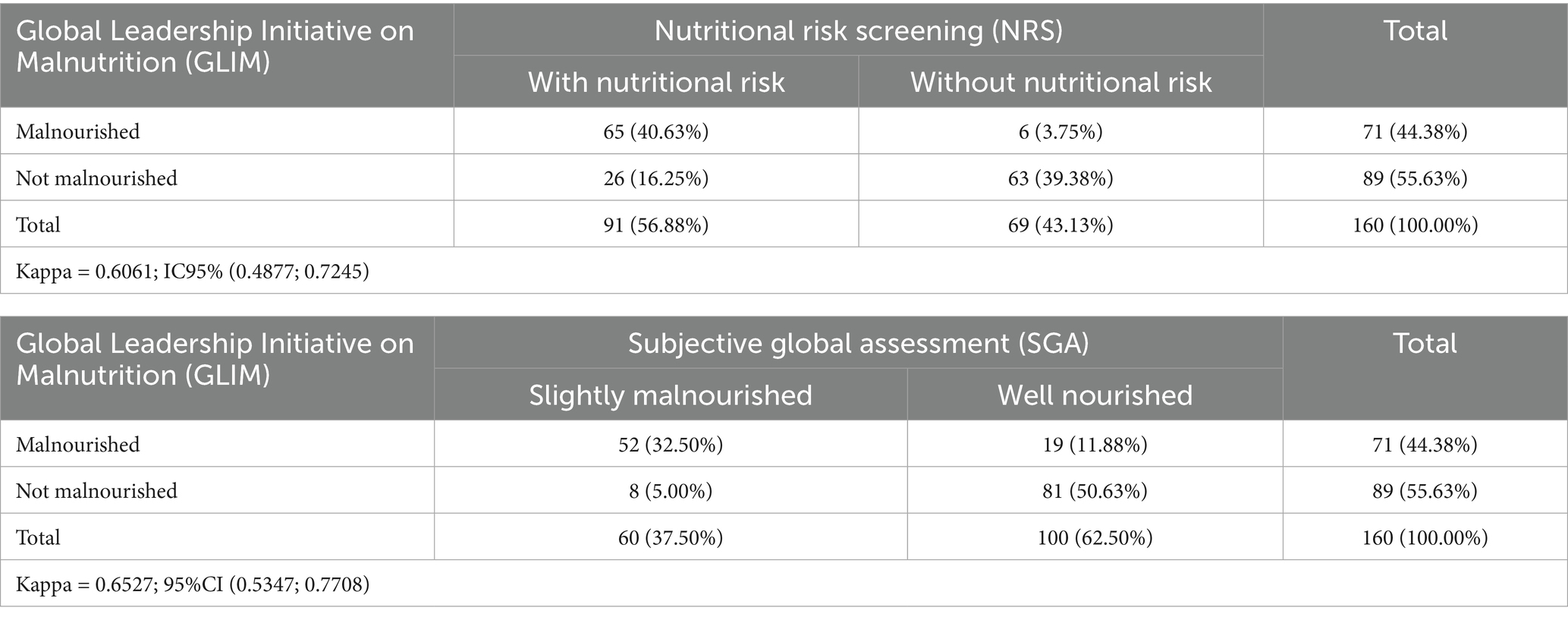
Task: Click the cell showing 6 (3.75%)
Action: (1061, 132)
